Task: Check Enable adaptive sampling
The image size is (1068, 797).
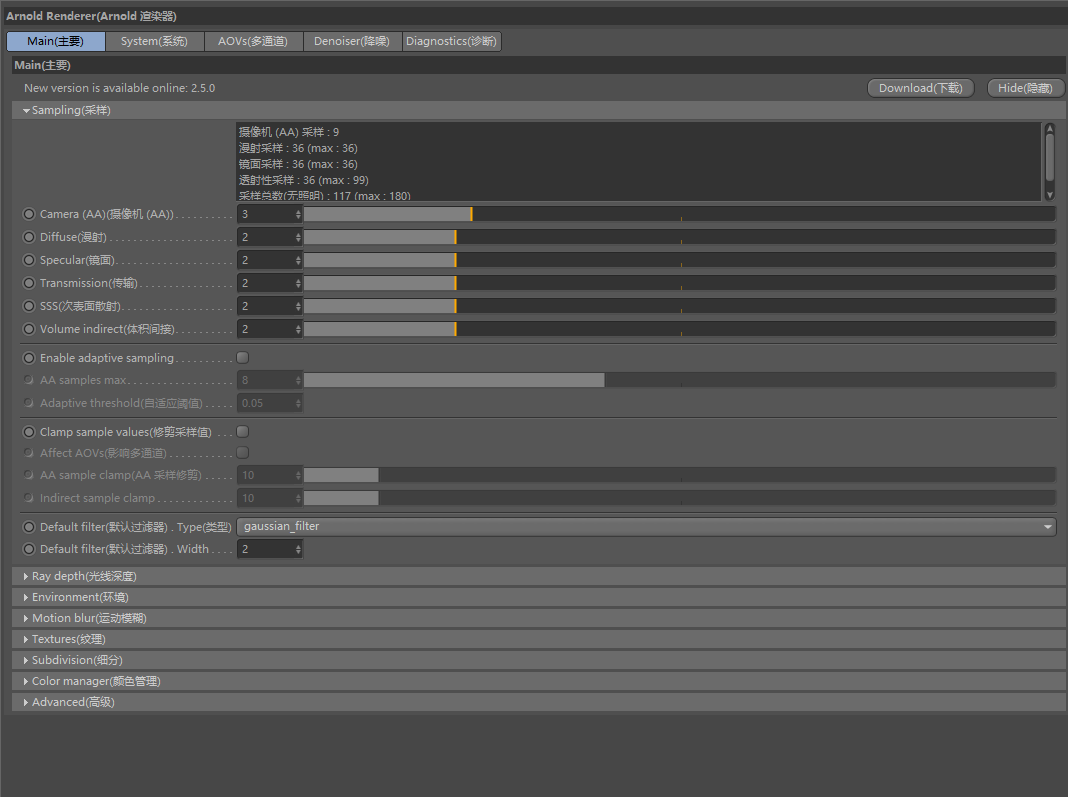Action: 242,358
